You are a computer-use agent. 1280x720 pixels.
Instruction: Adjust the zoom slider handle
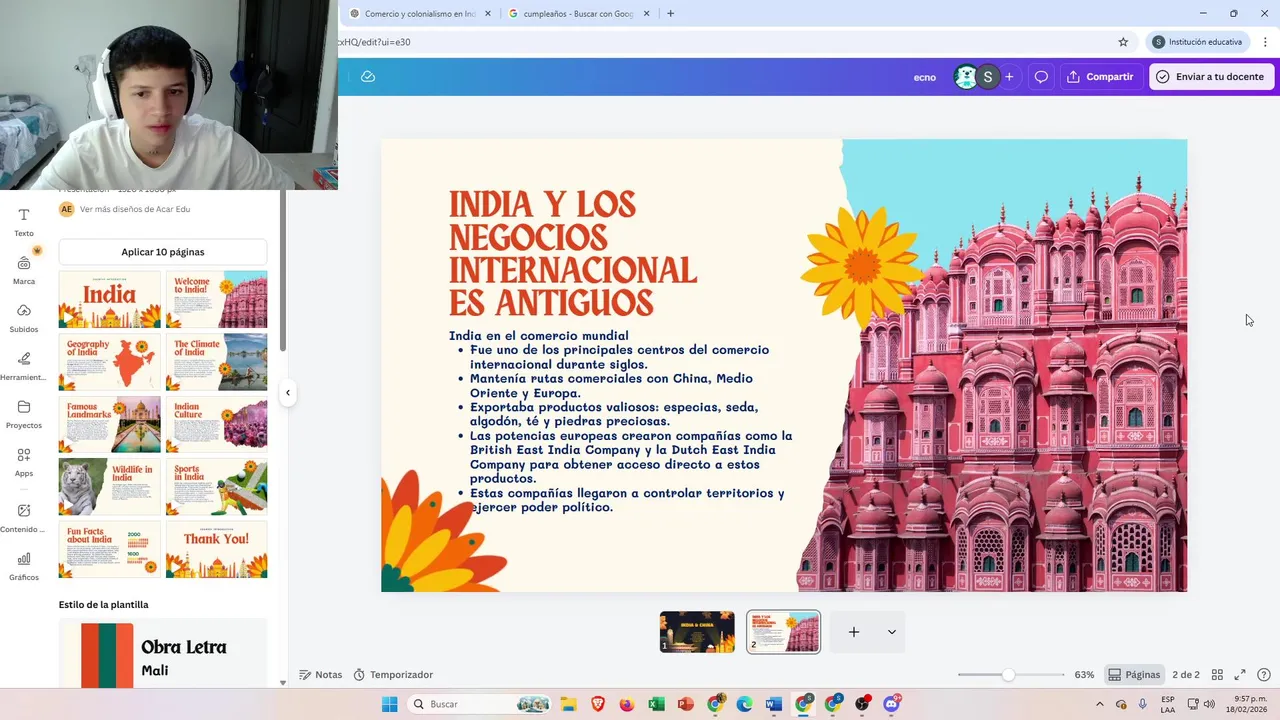(1008, 675)
